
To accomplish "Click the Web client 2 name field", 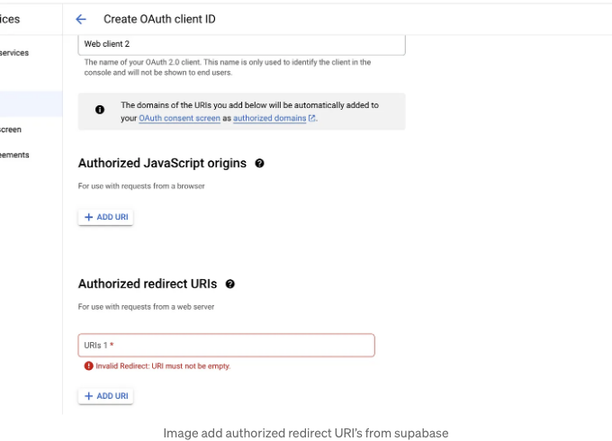I will (x=242, y=44).
